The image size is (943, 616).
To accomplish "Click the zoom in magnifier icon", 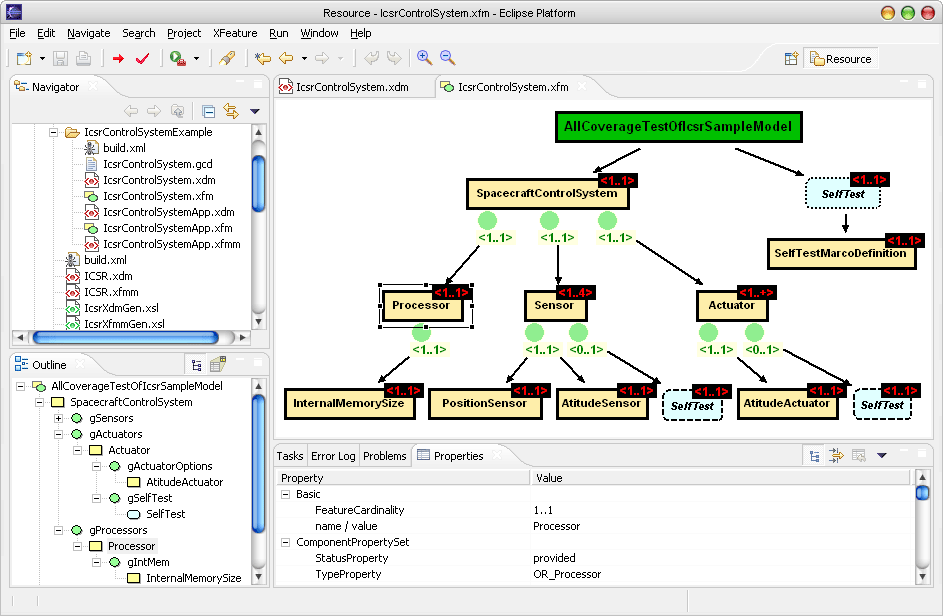I will tap(424, 58).
